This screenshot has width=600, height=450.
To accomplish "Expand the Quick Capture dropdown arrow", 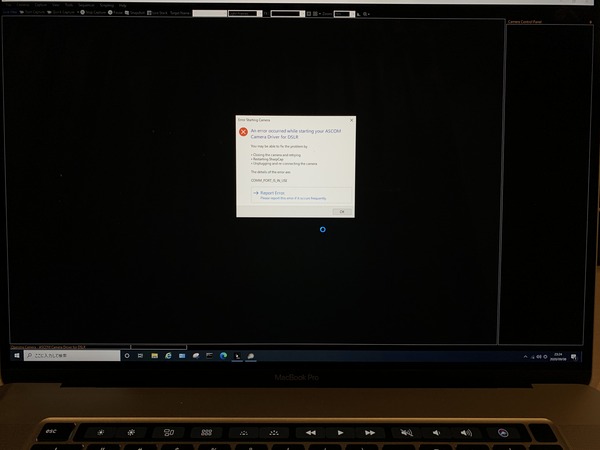I will tap(78, 12).
